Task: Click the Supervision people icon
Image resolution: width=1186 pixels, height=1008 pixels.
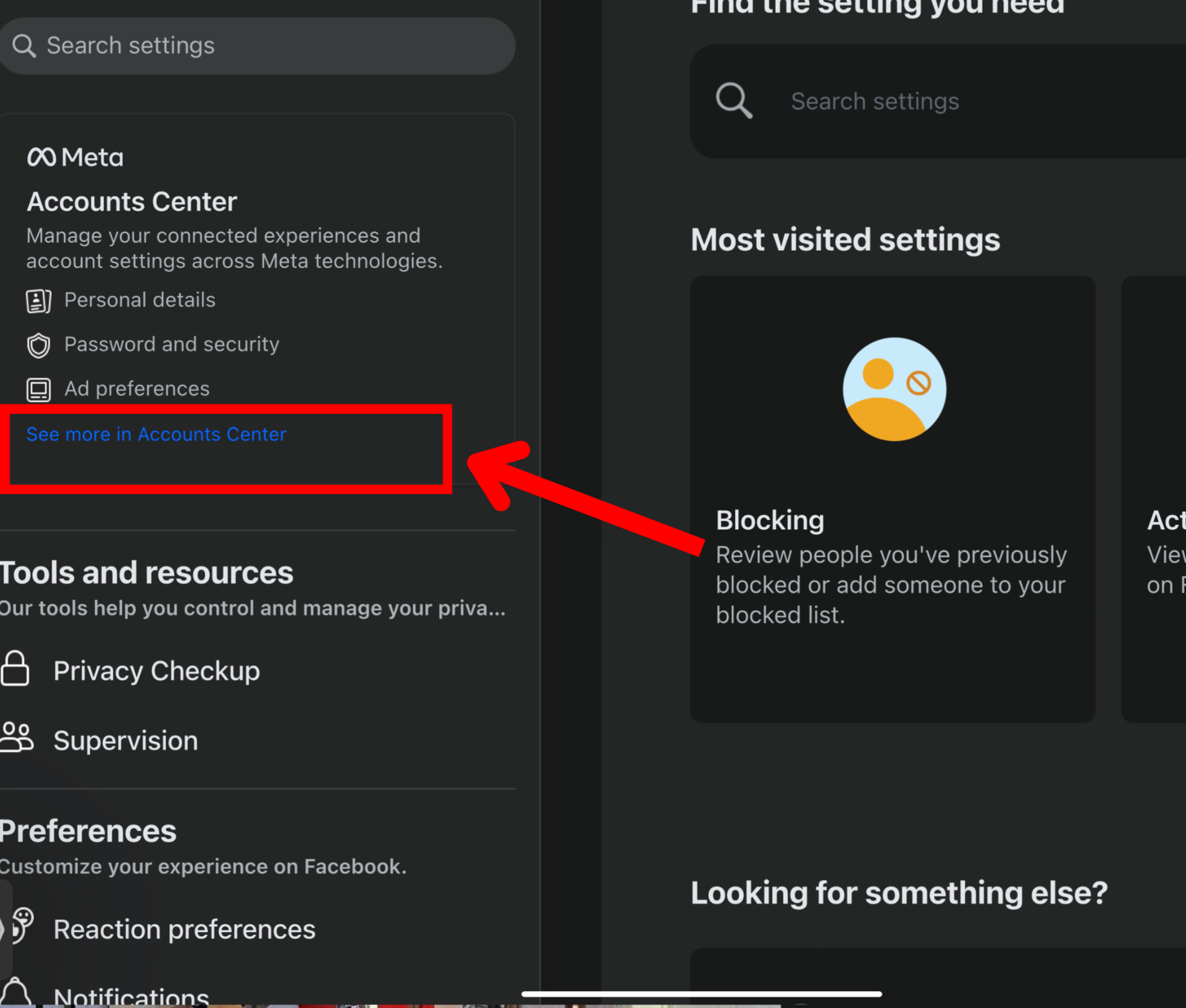Action: (x=17, y=737)
